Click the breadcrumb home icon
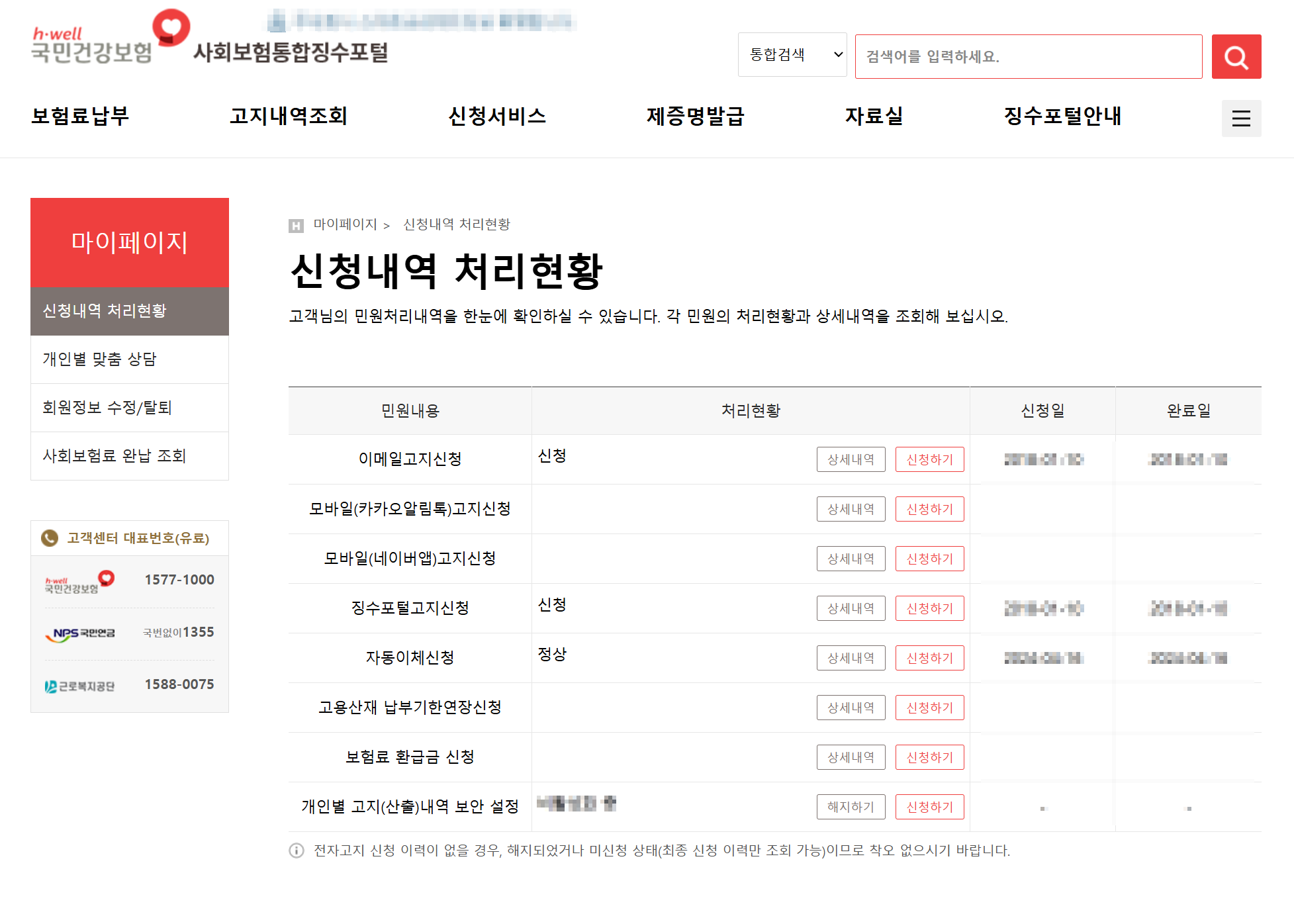Screen dimensions: 1294x924 point(296,226)
